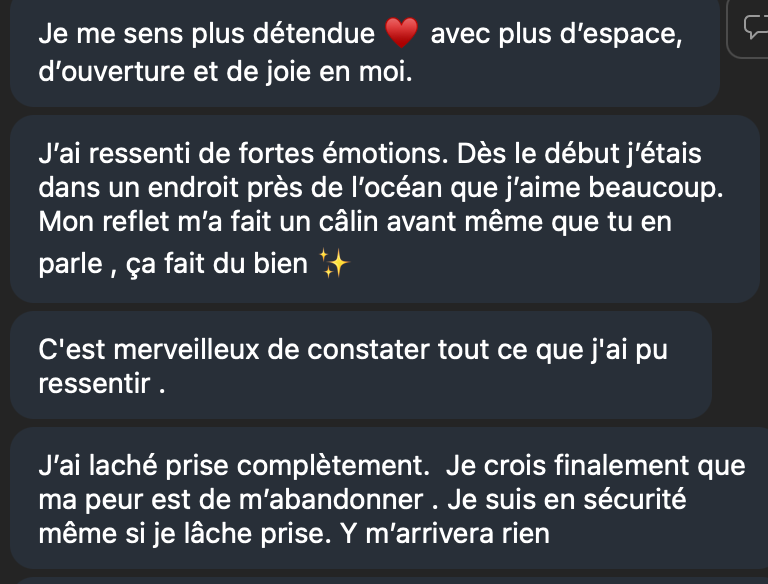Click the word 'reflet' in second message
This screenshot has width=768, height=584.
tap(133, 221)
